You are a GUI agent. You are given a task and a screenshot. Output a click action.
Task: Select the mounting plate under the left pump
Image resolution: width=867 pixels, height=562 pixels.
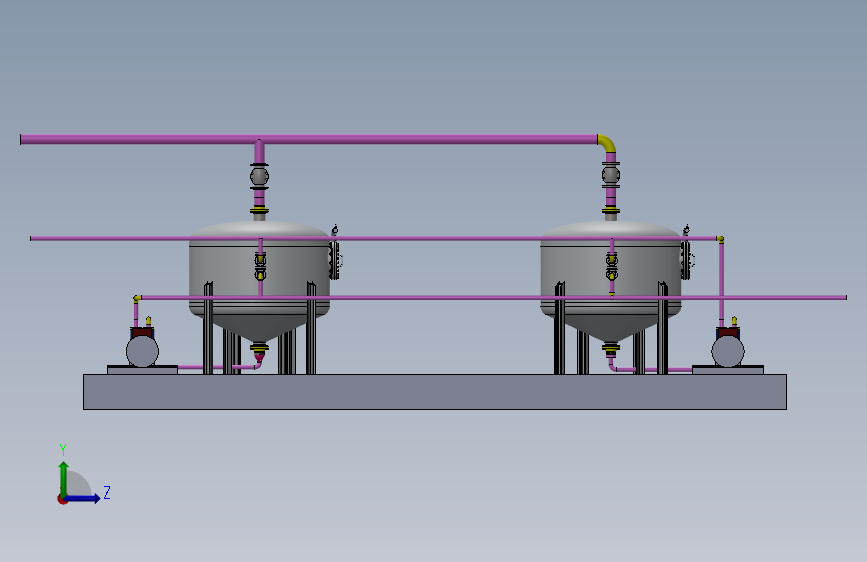[143, 370]
